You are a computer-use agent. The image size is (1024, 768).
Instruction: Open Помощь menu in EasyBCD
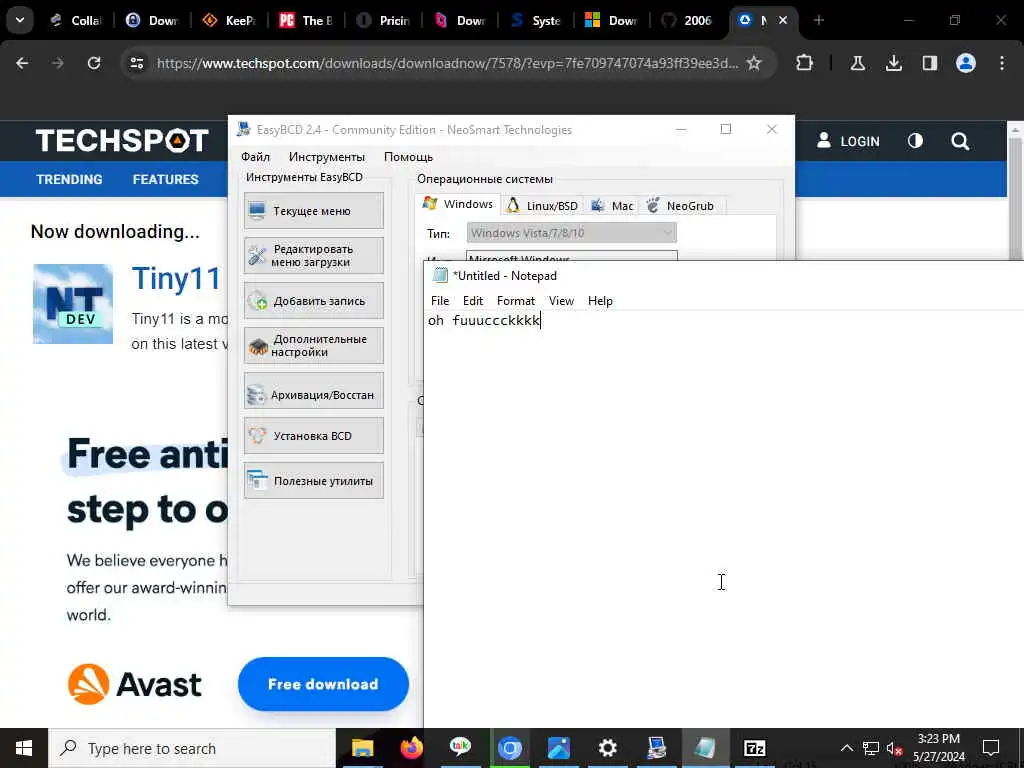click(x=408, y=157)
